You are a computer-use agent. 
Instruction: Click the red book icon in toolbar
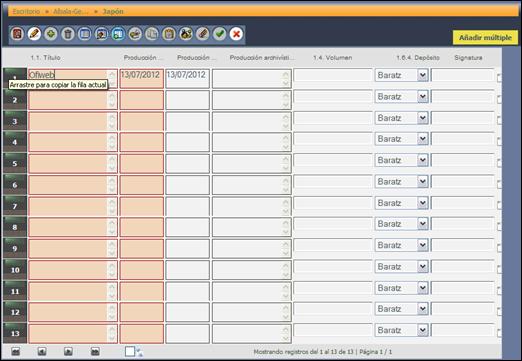pos(17,34)
